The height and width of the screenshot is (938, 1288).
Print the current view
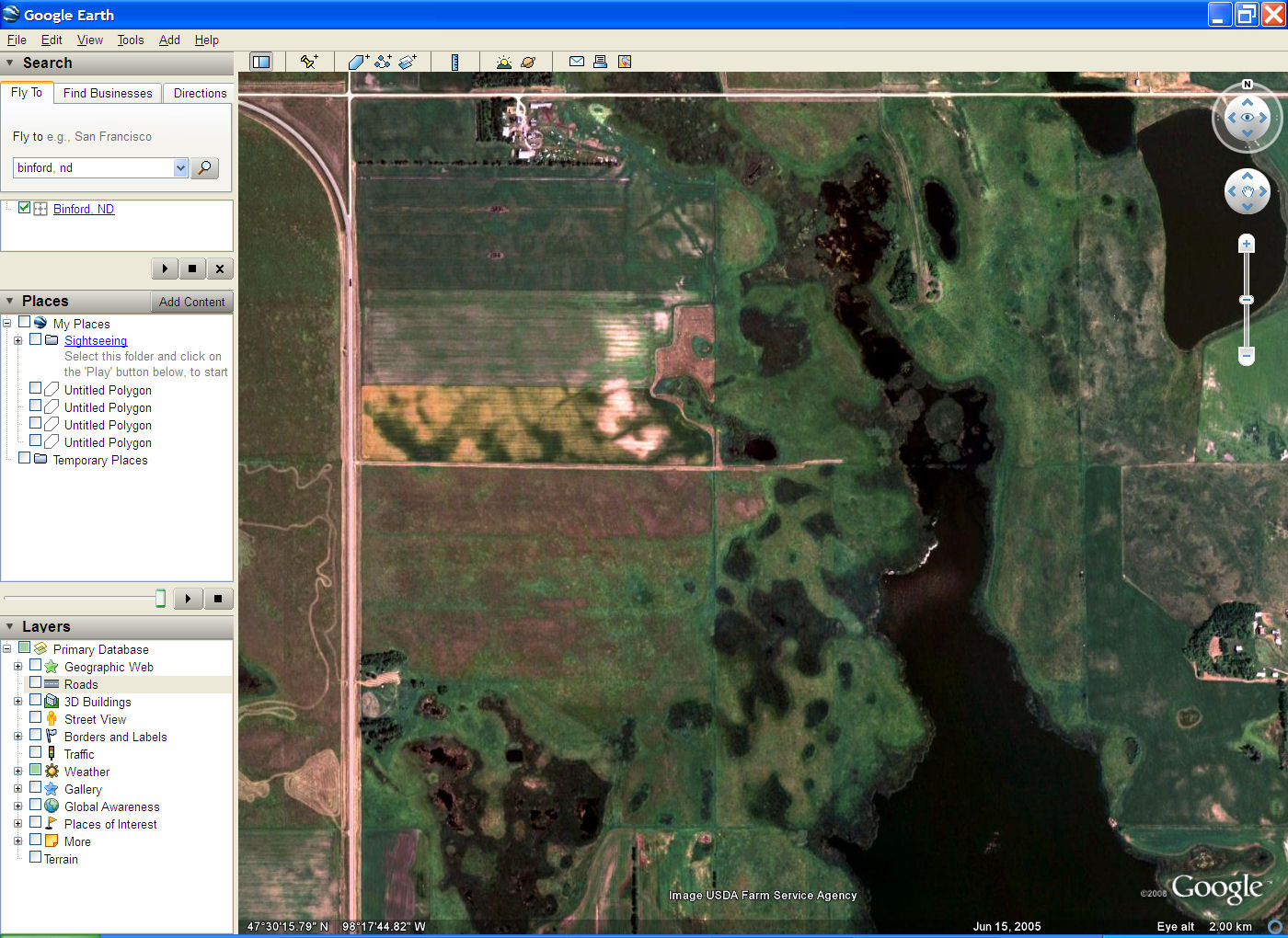click(x=600, y=62)
